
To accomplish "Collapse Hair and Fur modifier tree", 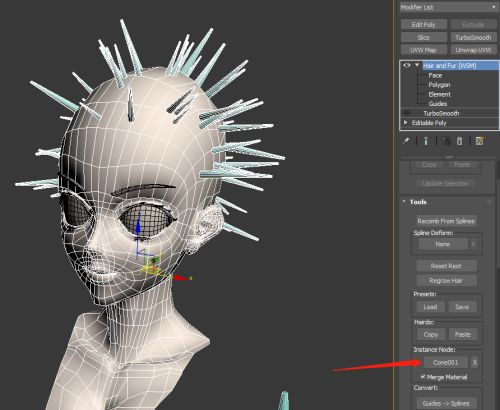I will 417,65.
